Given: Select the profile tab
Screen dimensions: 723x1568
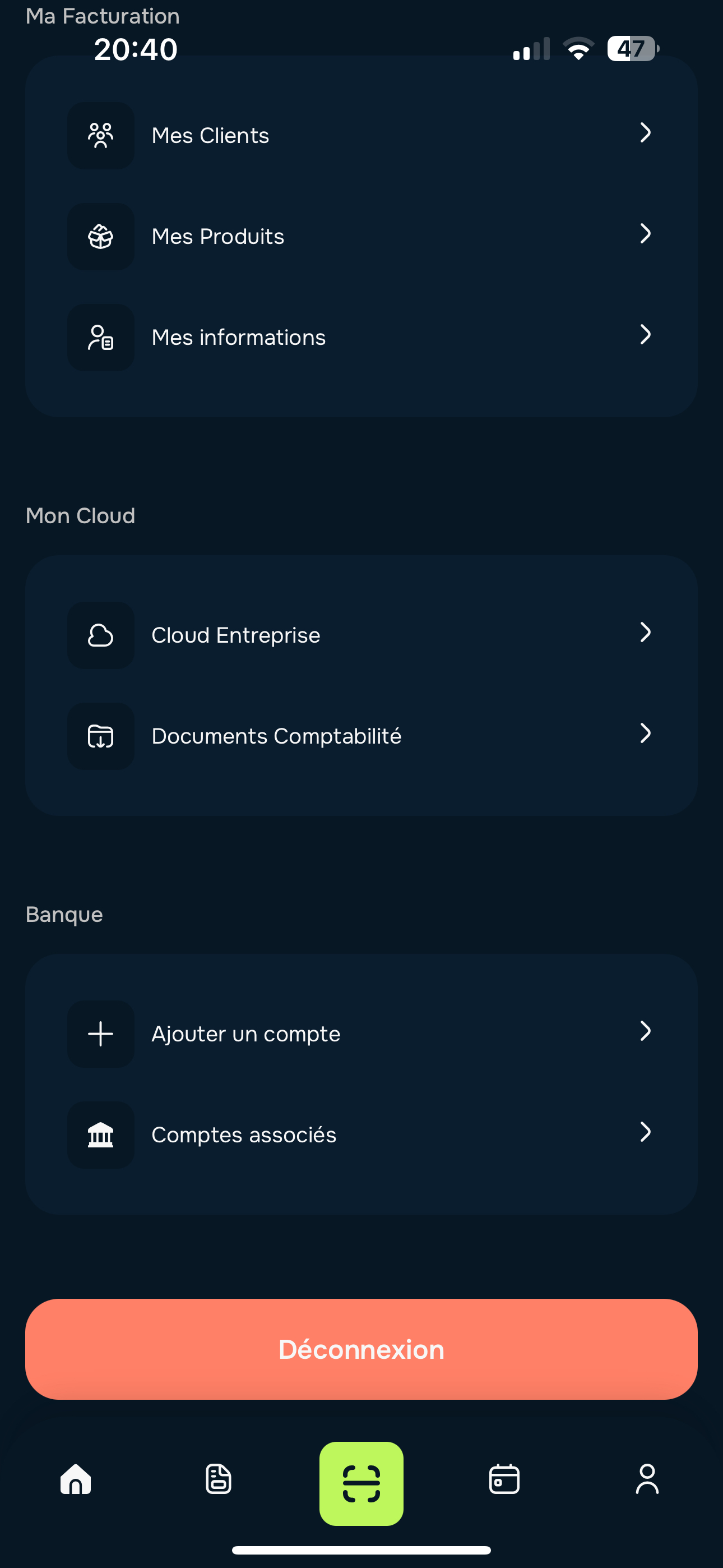Looking at the screenshot, I should [647, 1479].
